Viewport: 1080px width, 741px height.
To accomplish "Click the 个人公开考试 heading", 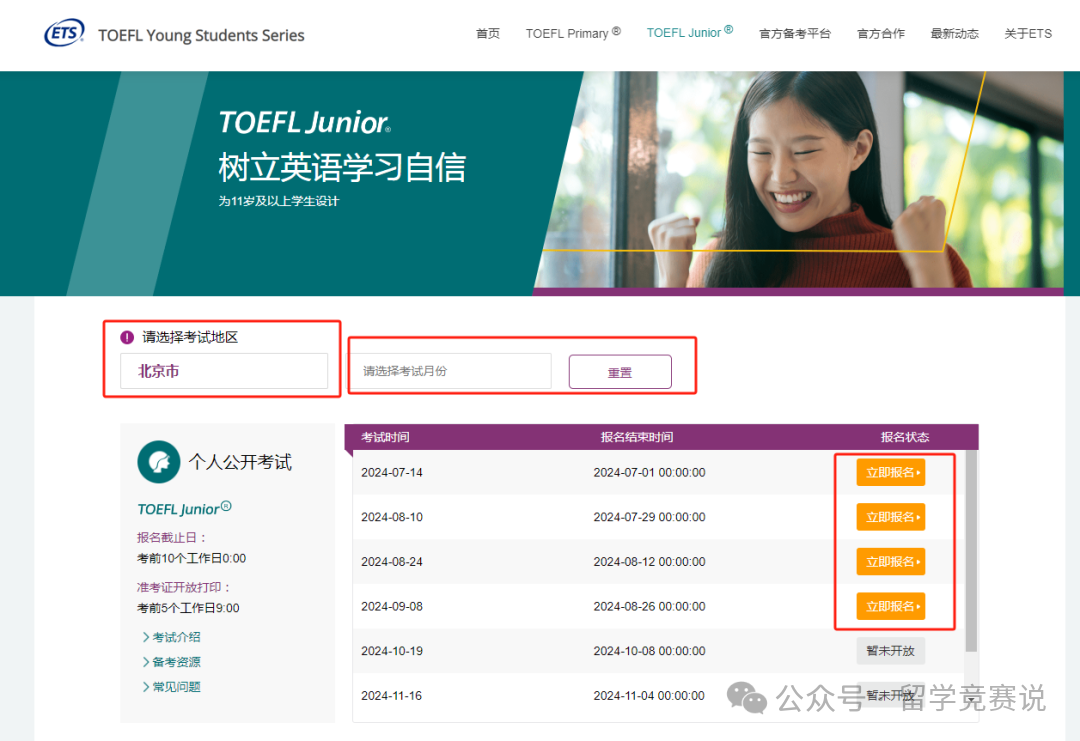I will (240, 461).
